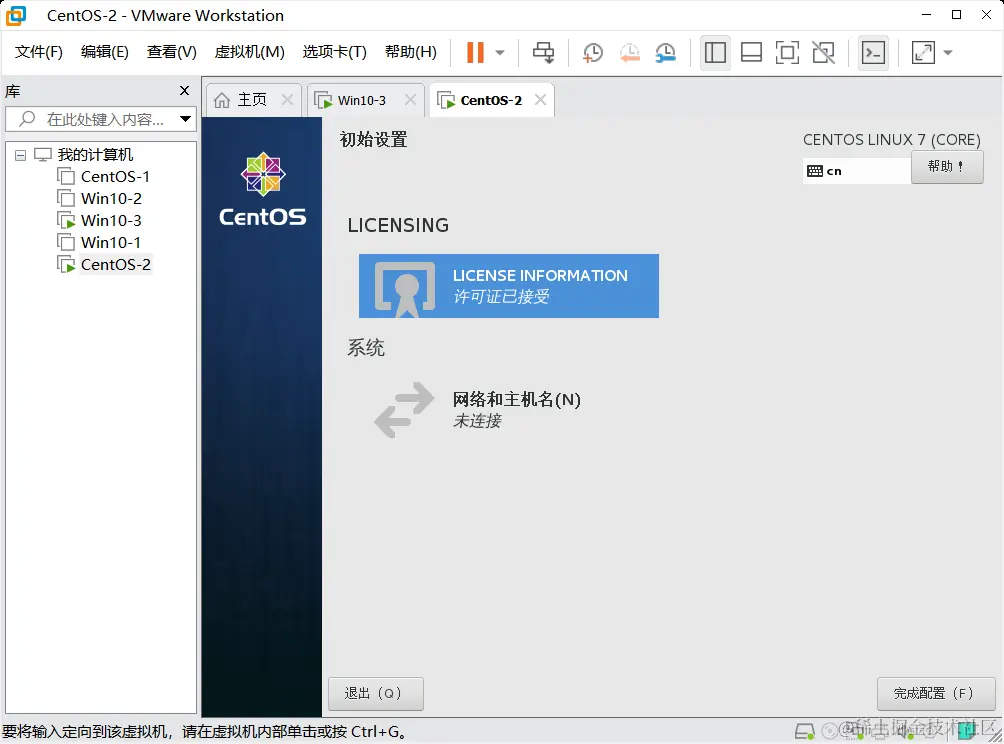Collapse the 我的计算机 tree node
1004x744 pixels.
pos(20,155)
